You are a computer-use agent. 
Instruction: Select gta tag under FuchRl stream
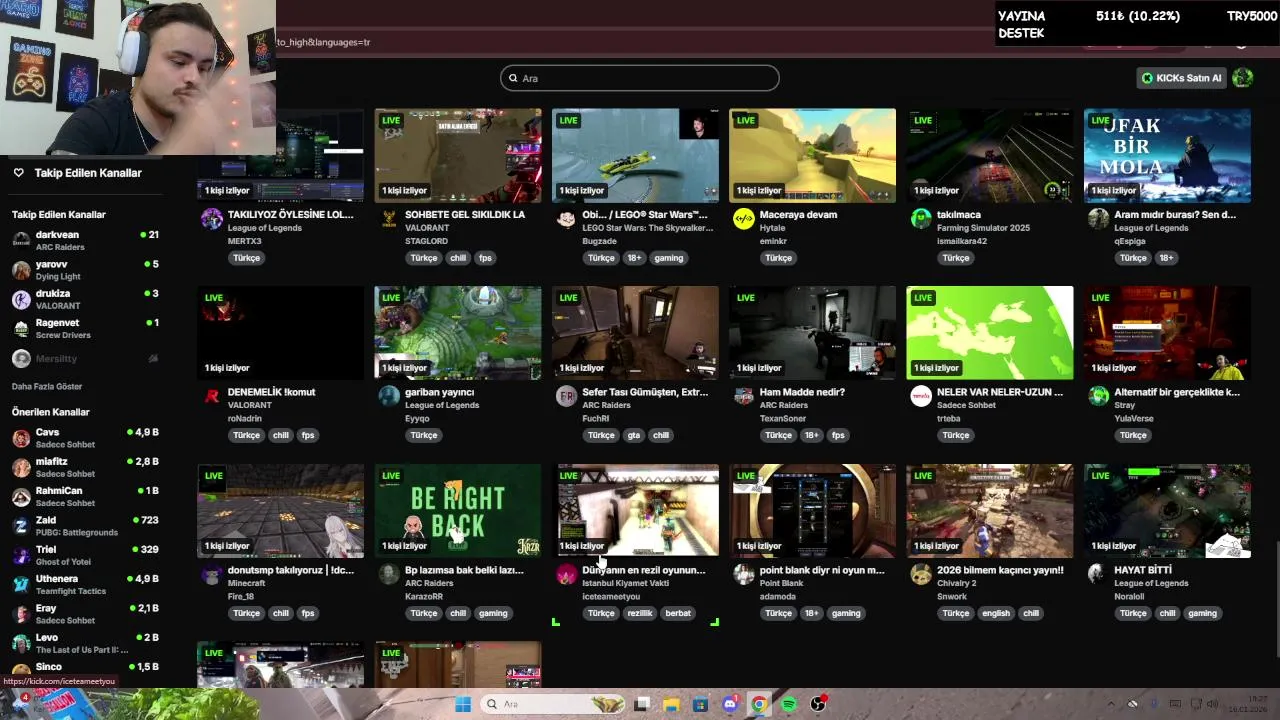coord(634,435)
